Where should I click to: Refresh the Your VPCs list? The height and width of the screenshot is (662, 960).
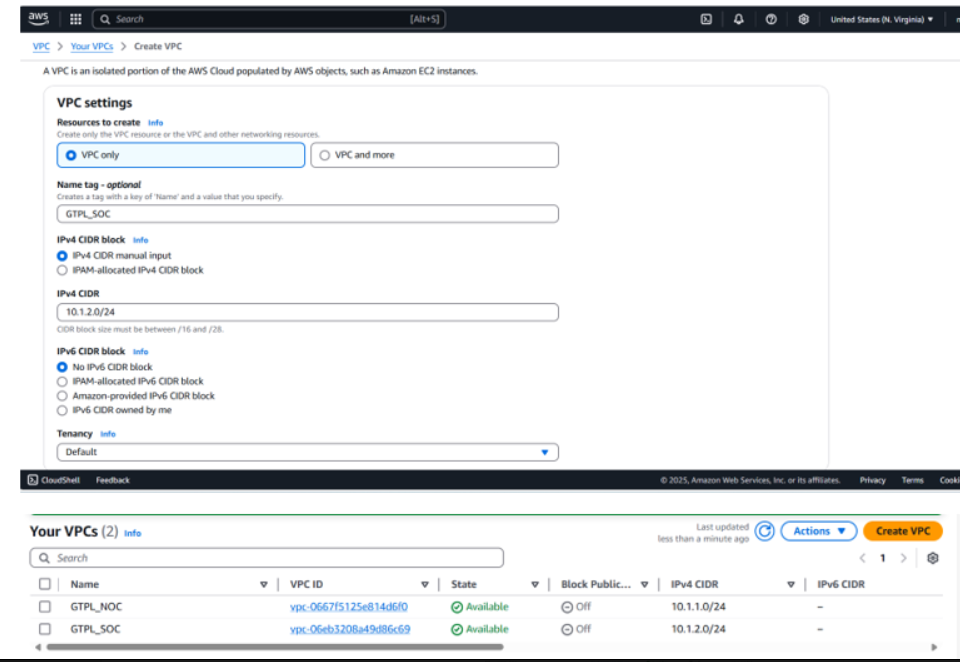(x=765, y=532)
